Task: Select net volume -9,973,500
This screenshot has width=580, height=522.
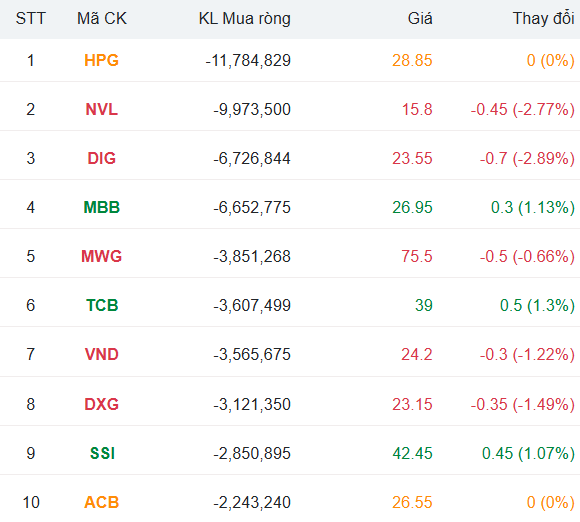Action: [x=252, y=110]
